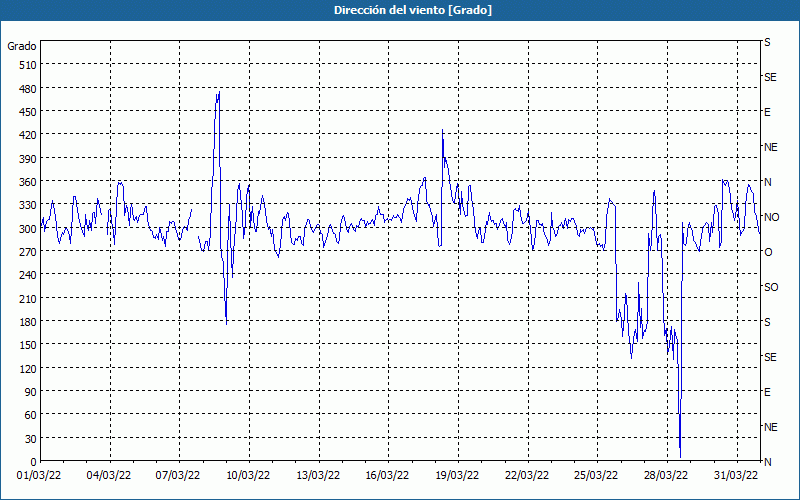The image size is (800, 500).
Task: Click the 90 value on left axis
Action: tap(31, 392)
